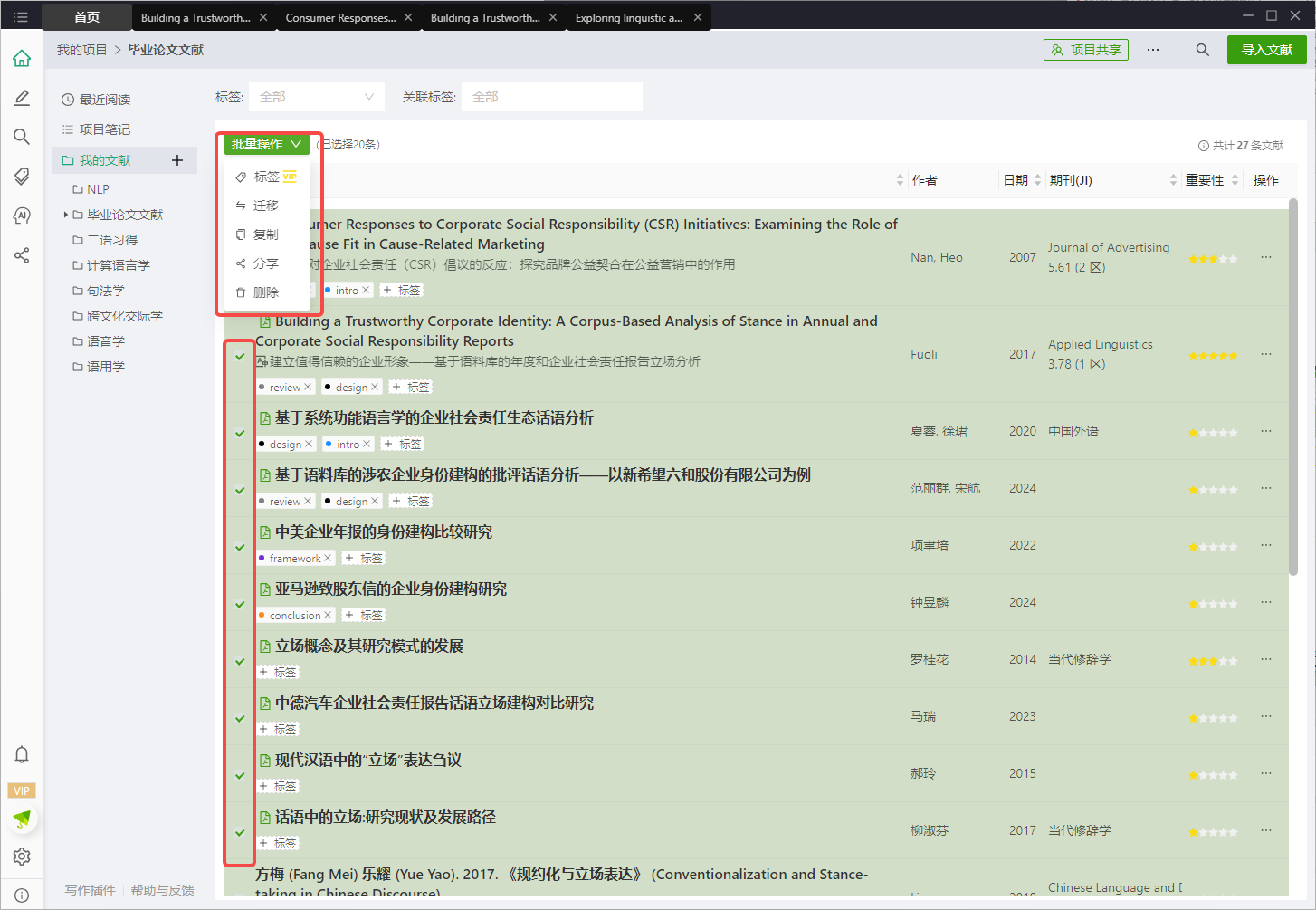Open PDF icon of 中美企业年报的身份建构比较研究

tap(265, 532)
